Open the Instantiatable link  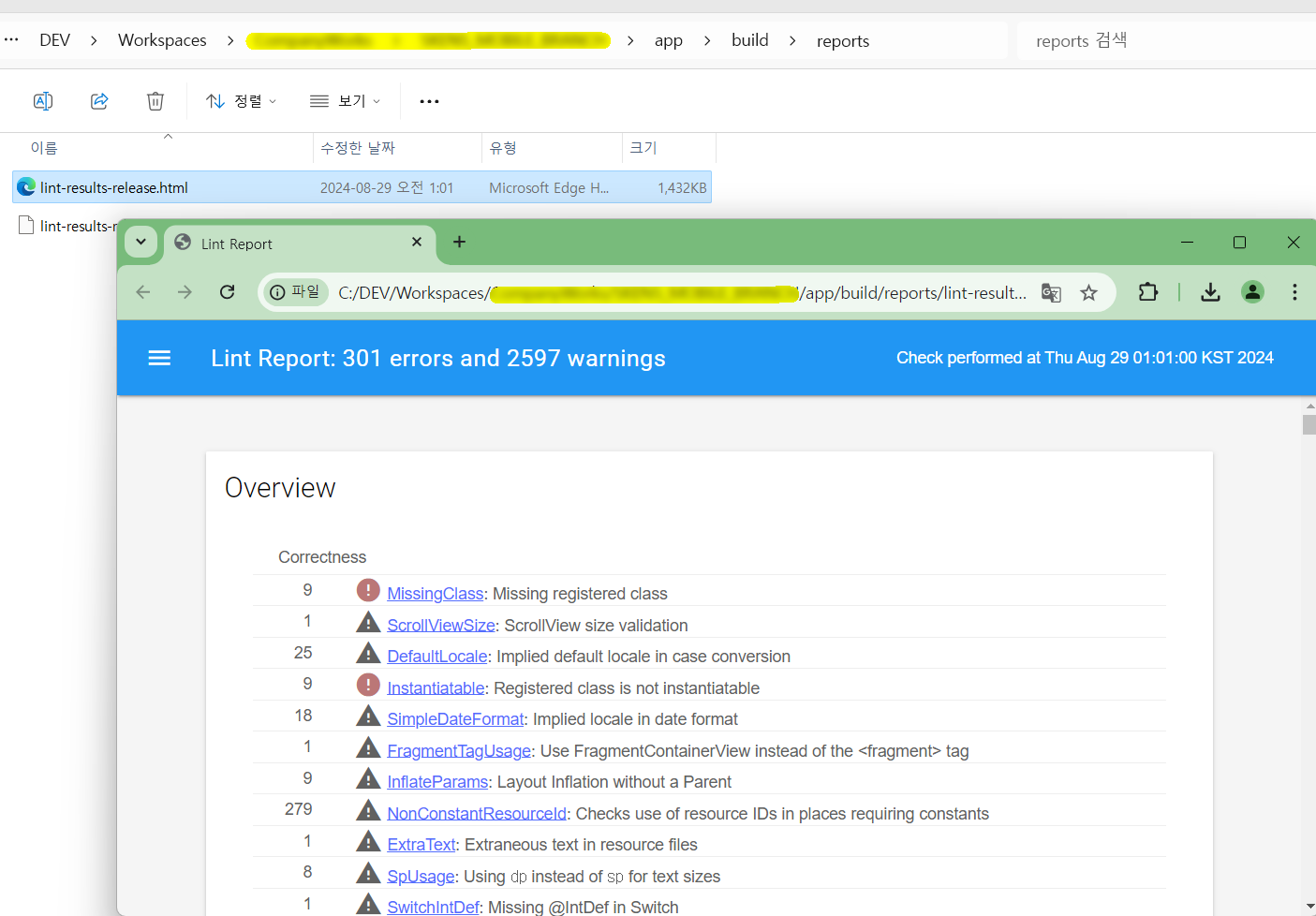(436, 688)
